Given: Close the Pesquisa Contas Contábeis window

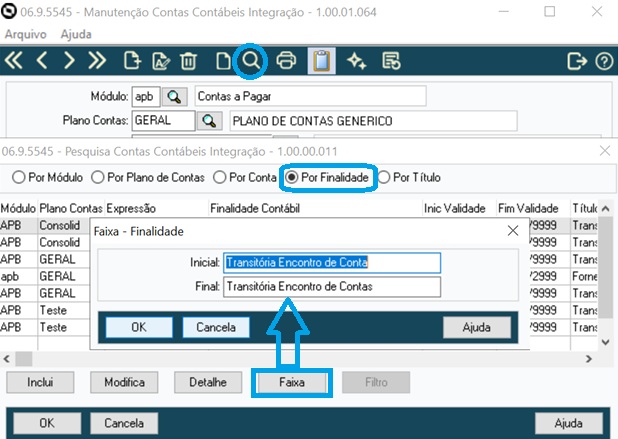Looking at the screenshot, I should click(605, 151).
